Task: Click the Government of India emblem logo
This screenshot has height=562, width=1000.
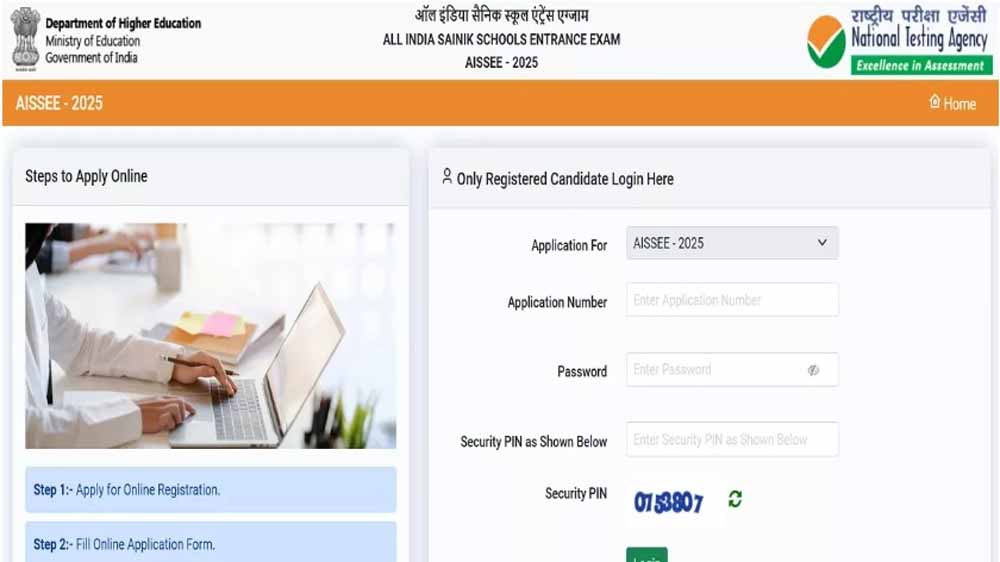Action: coord(26,40)
